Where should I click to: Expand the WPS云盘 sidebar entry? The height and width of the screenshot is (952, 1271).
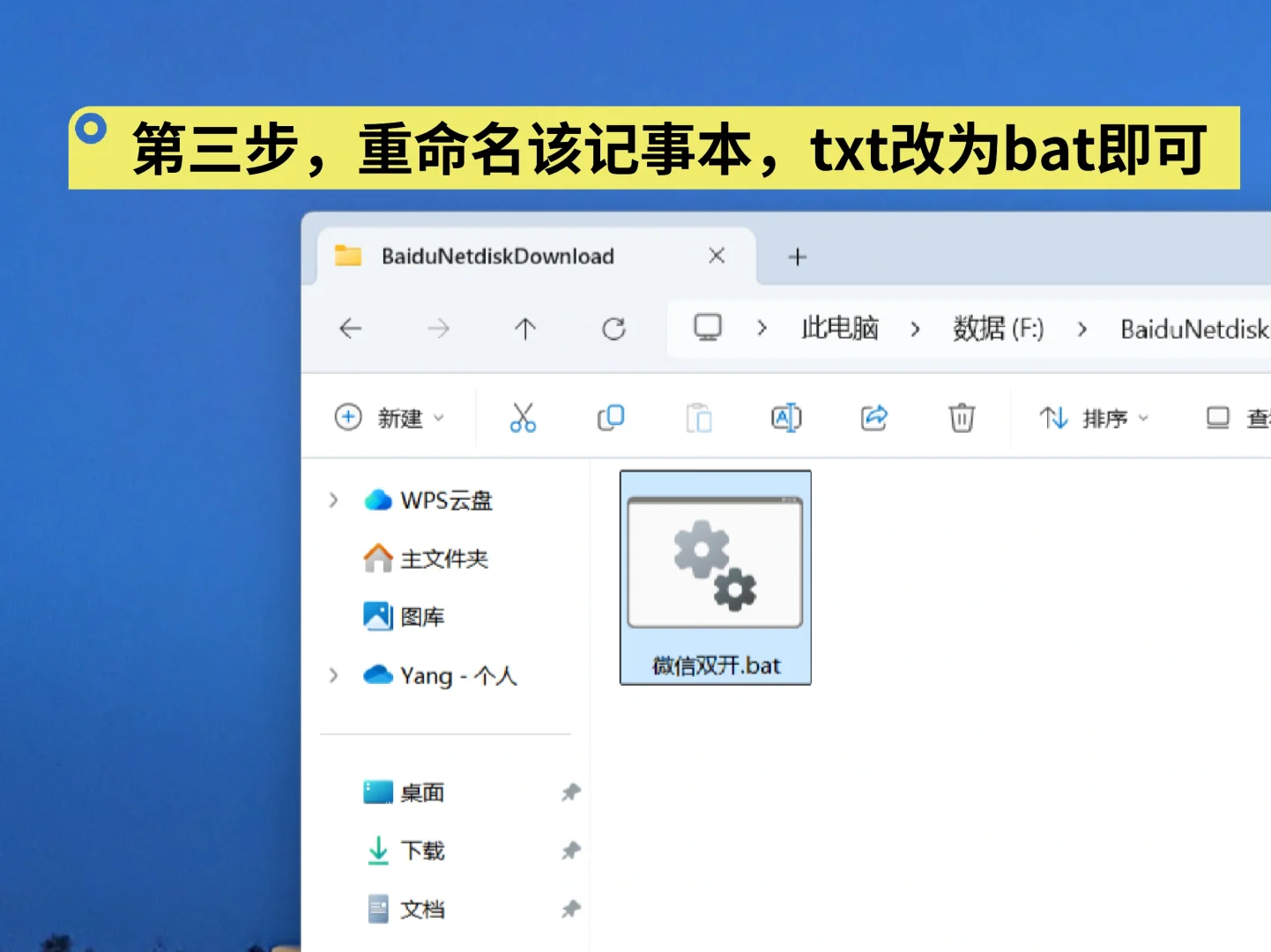coord(333,500)
